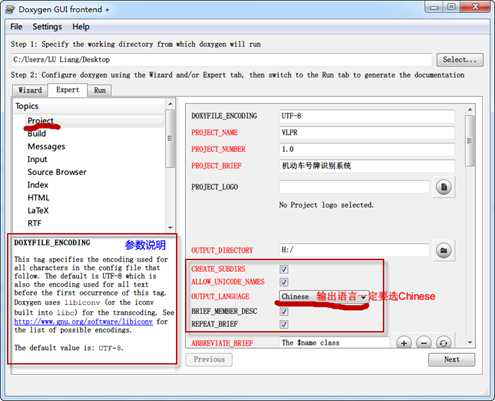The image size is (495, 401).
Task: Remove ABBREVIATE_BRIEF entry with minus icon
Action: [x=424, y=343]
